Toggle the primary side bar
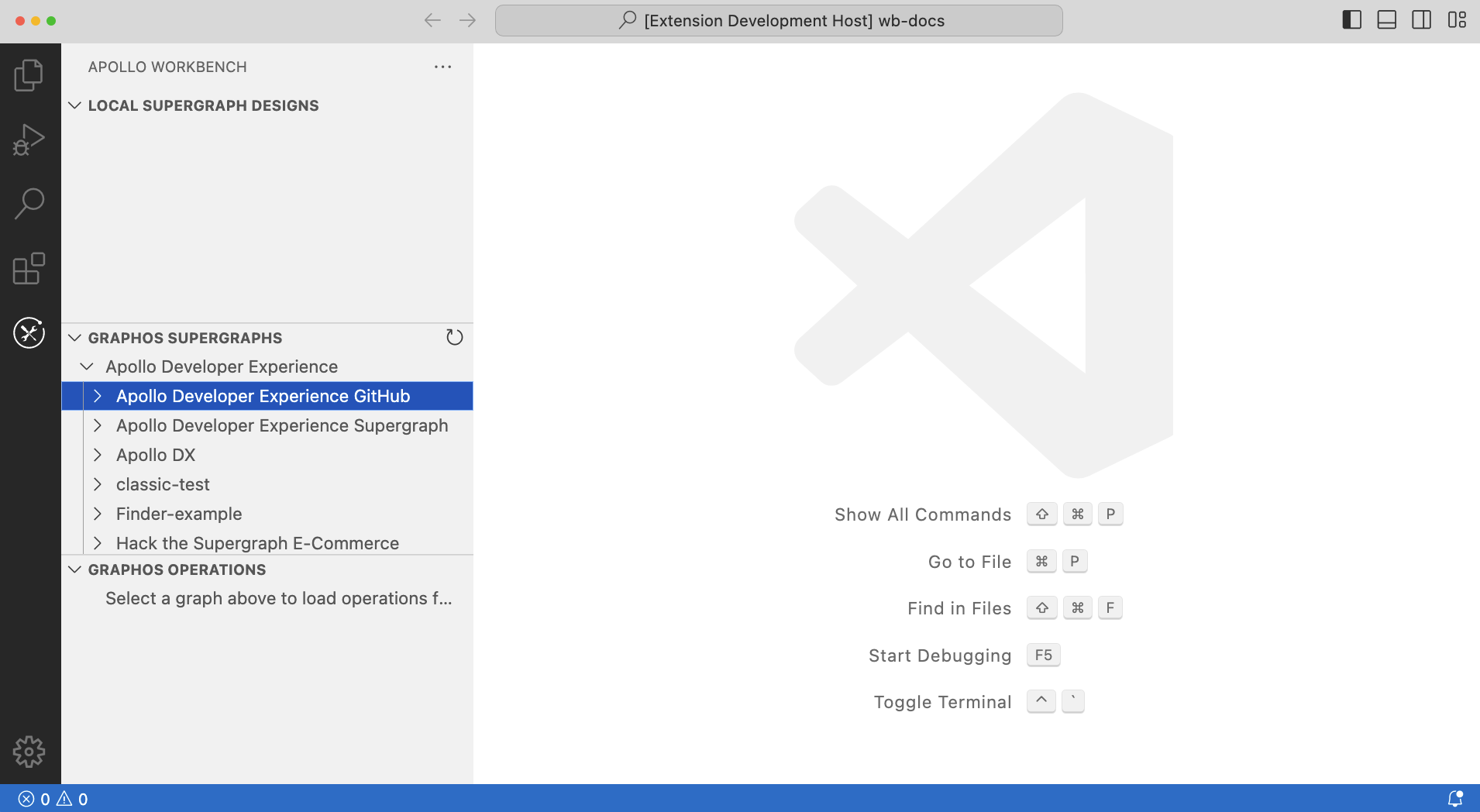 1351,20
